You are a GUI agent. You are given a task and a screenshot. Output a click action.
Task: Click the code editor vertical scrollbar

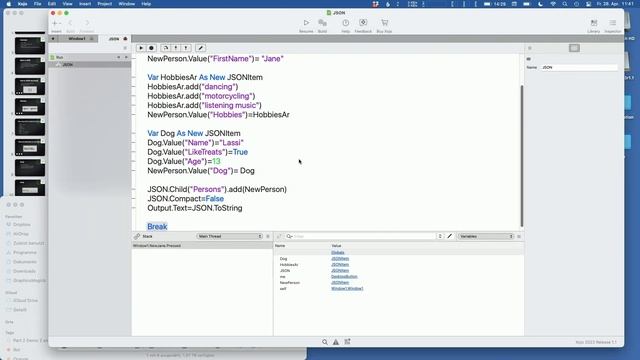point(521,155)
